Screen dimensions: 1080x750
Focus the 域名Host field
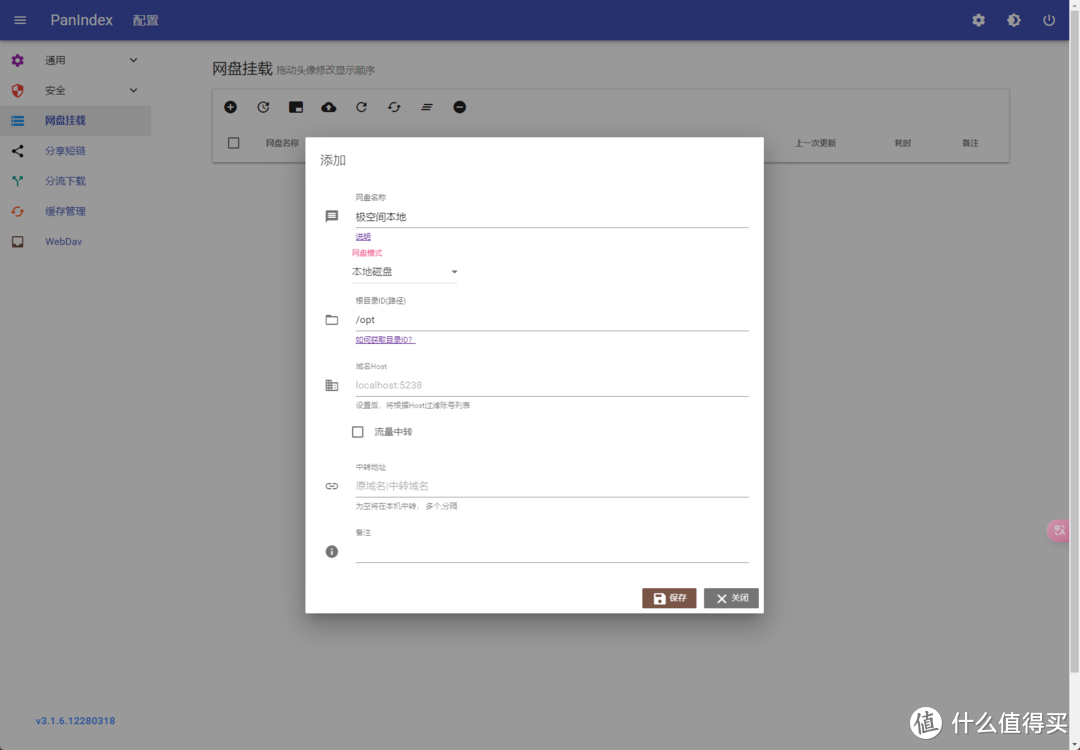(x=552, y=385)
